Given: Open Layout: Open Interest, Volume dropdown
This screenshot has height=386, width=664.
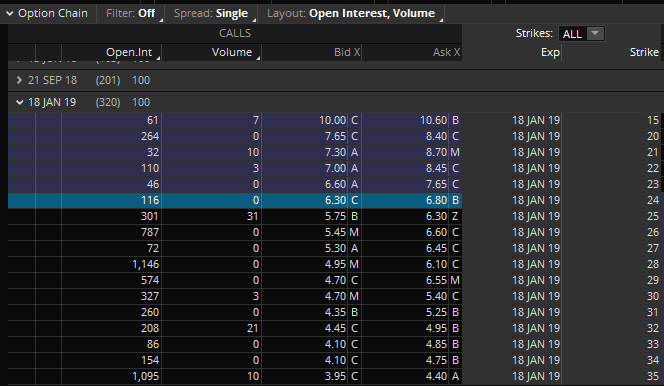Looking at the screenshot, I should click(351, 14).
